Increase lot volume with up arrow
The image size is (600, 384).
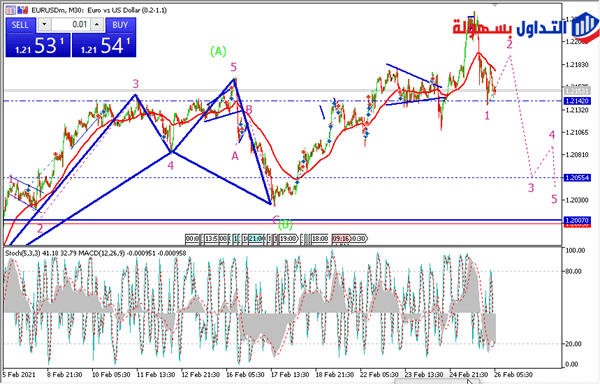97,24
